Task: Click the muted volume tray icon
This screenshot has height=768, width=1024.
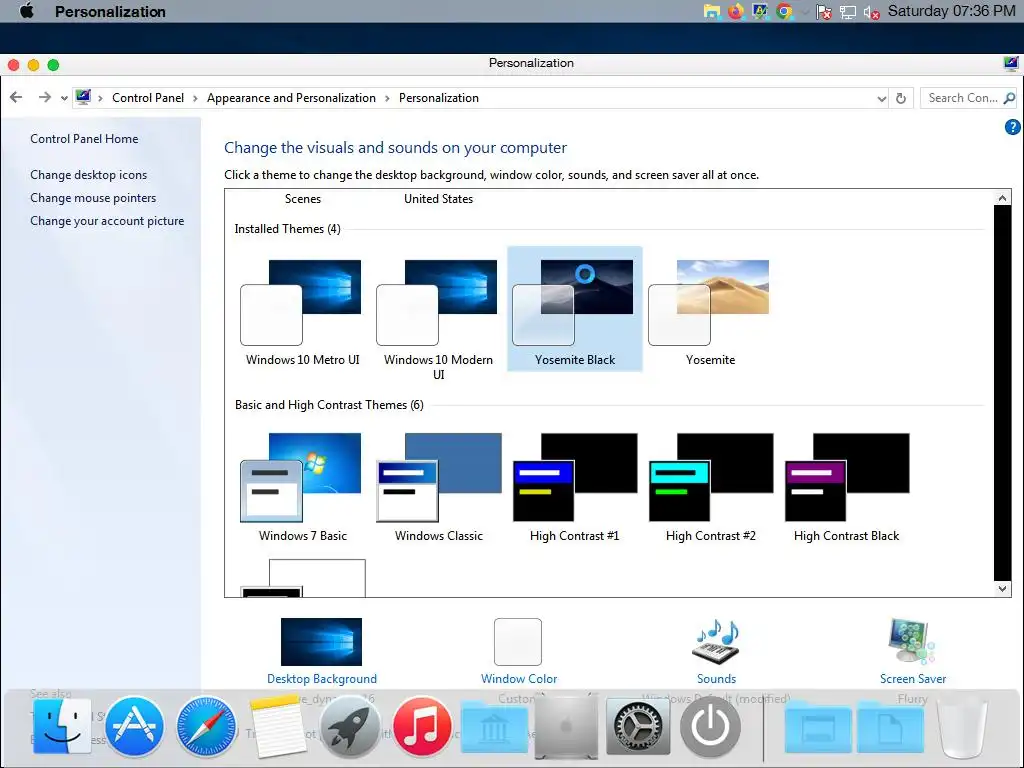Action: 871,12
